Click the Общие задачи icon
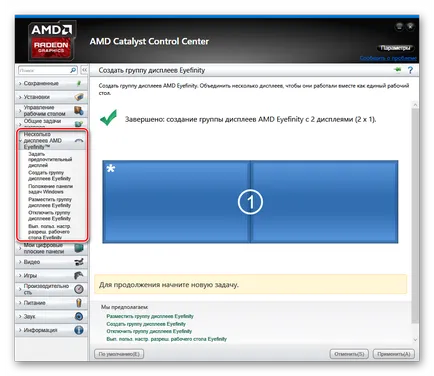The width and height of the screenshot is (434, 376). tap(79, 123)
